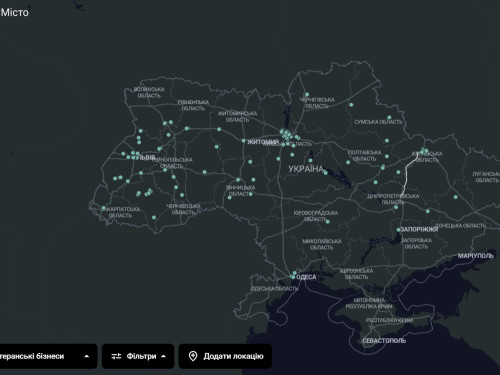Click the Рівненська область label

tap(193, 105)
